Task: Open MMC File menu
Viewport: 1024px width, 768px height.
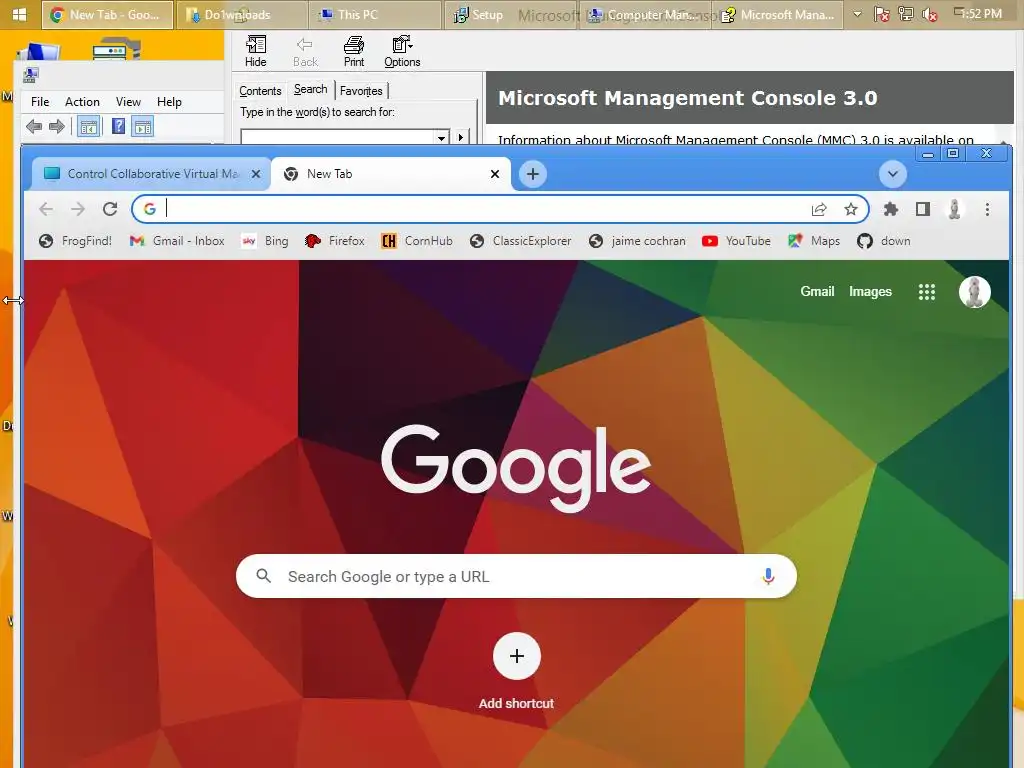Action: click(x=40, y=102)
